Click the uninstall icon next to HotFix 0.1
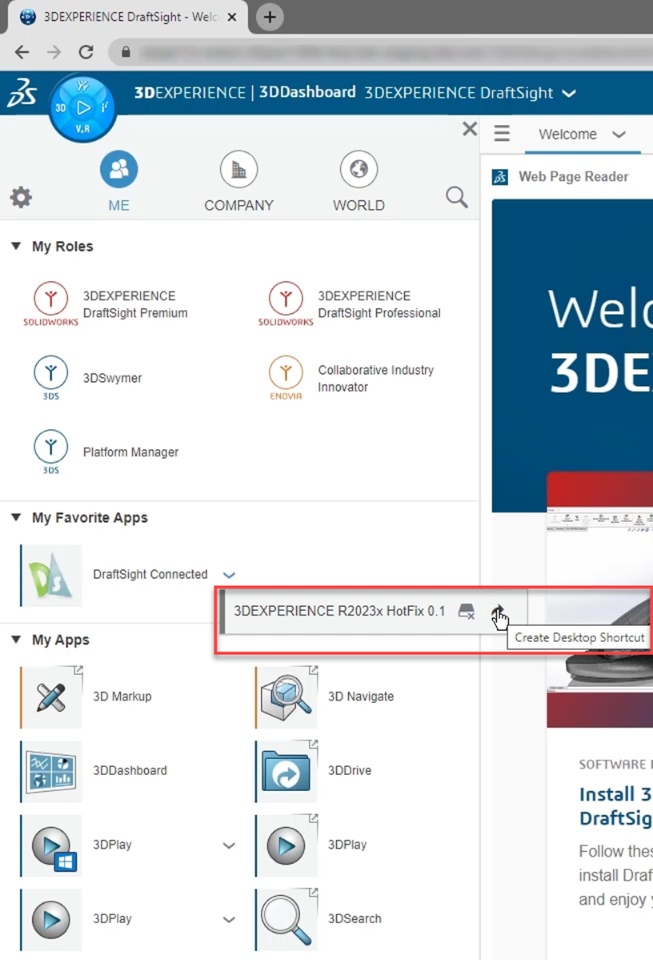653x960 pixels. tap(466, 611)
